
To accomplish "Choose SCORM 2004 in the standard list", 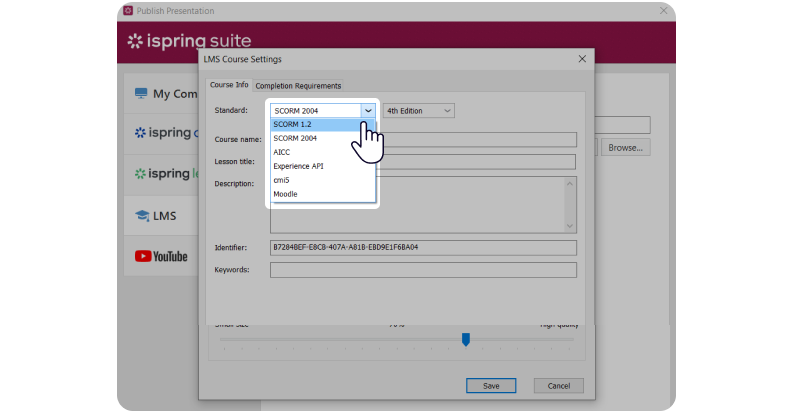I will click(322, 138).
